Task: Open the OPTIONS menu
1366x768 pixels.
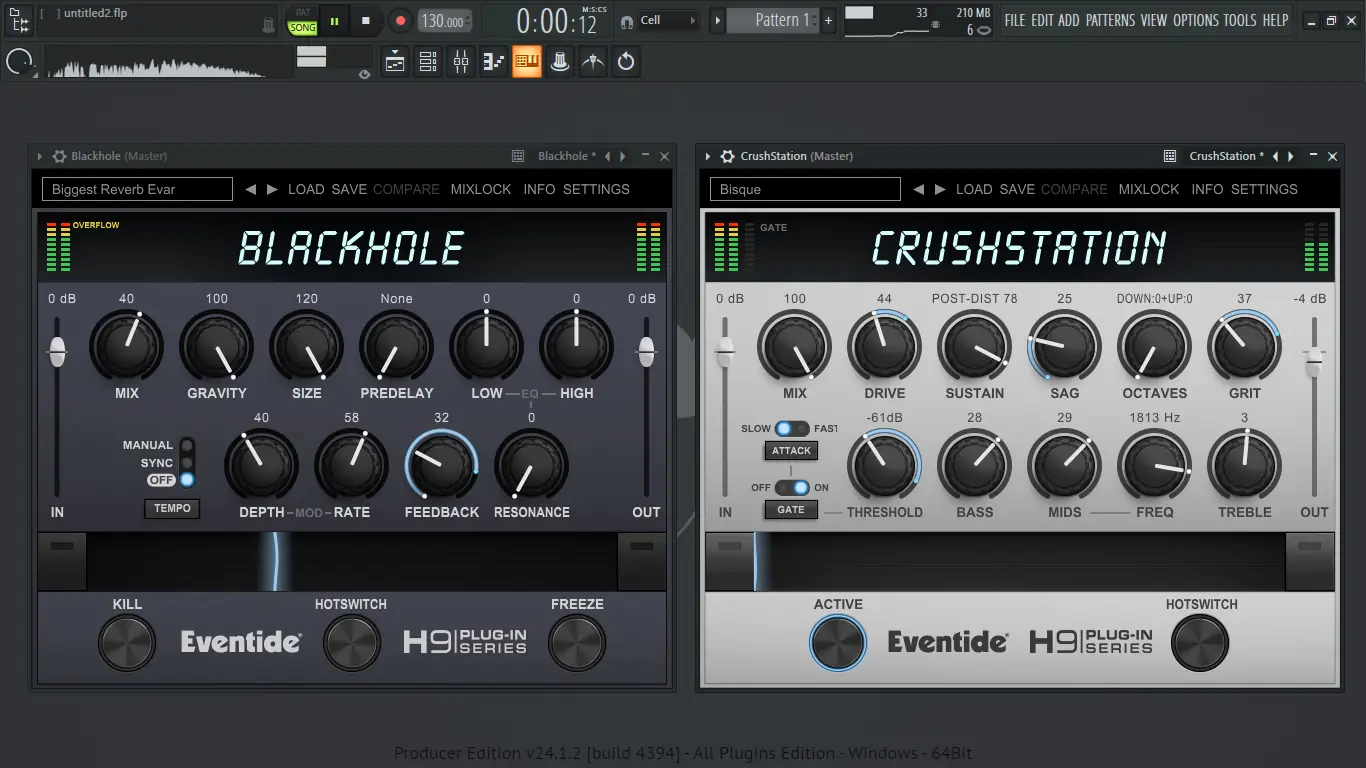Action: pyautogui.click(x=1196, y=20)
